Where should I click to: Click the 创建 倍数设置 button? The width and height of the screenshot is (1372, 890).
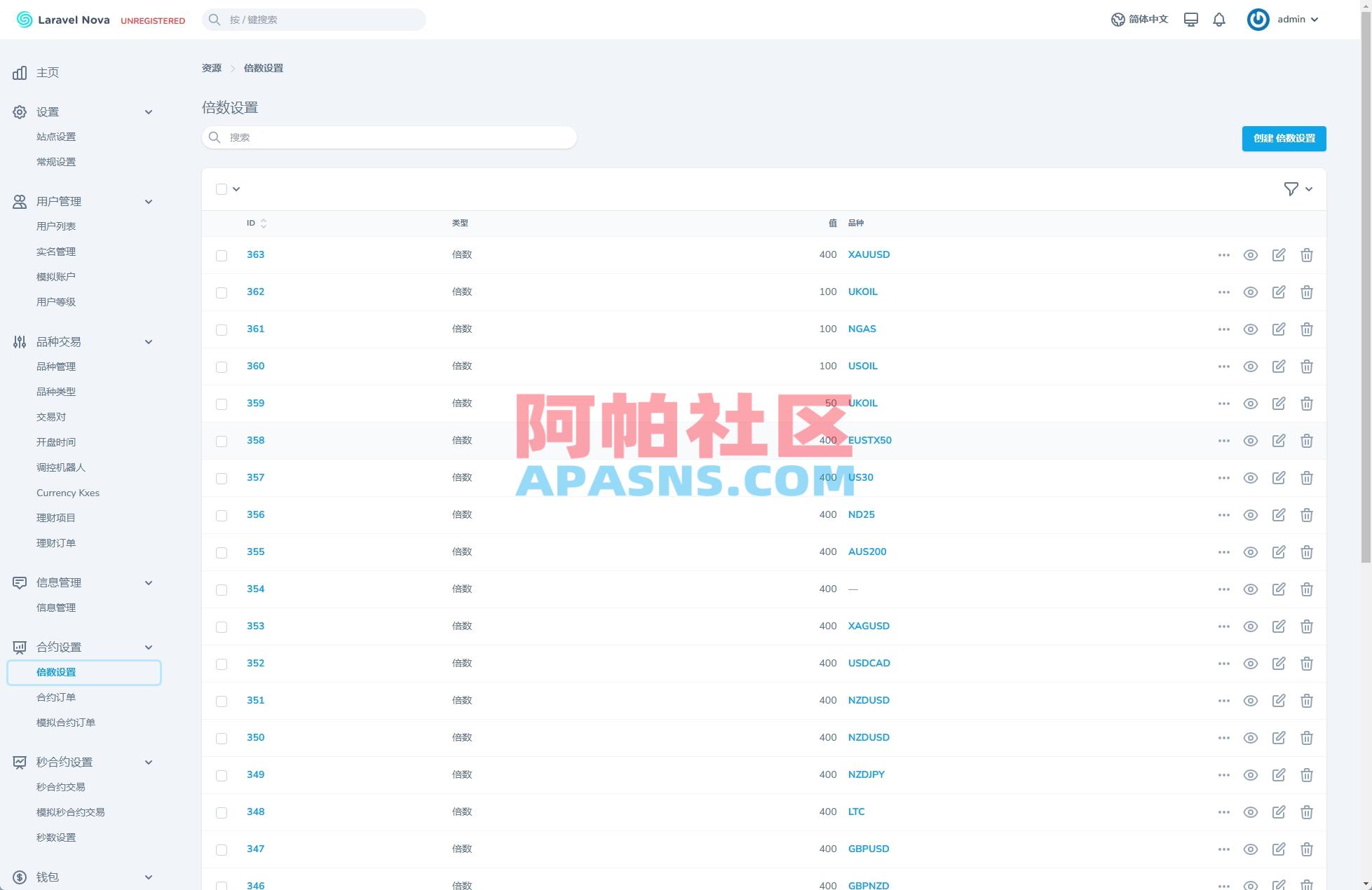point(1283,138)
